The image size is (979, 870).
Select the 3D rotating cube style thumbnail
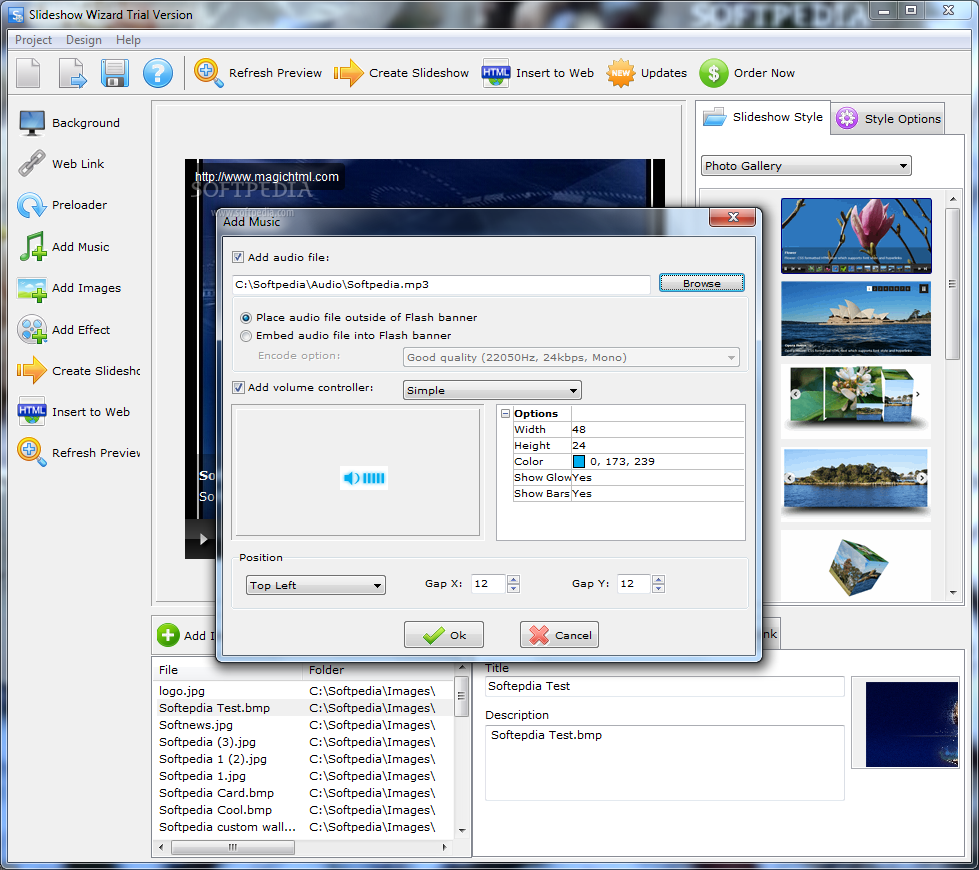point(857,566)
